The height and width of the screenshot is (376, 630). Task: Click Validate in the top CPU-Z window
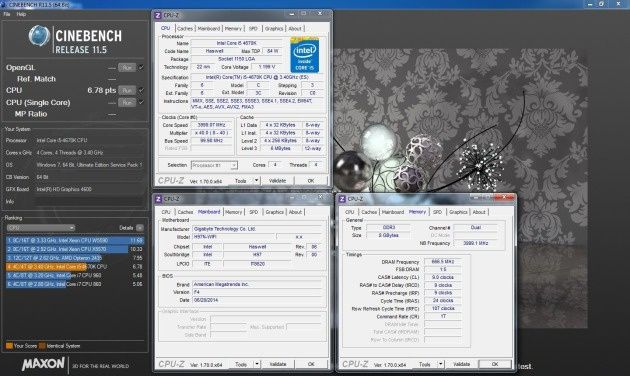[278, 181]
